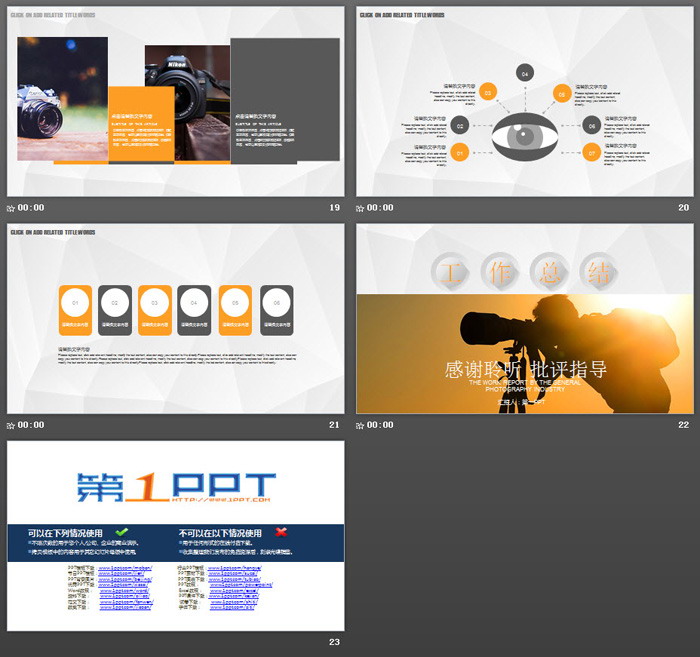Select slide 22 with the photographer silhouette
700x657 pixels.
pos(524,318)
